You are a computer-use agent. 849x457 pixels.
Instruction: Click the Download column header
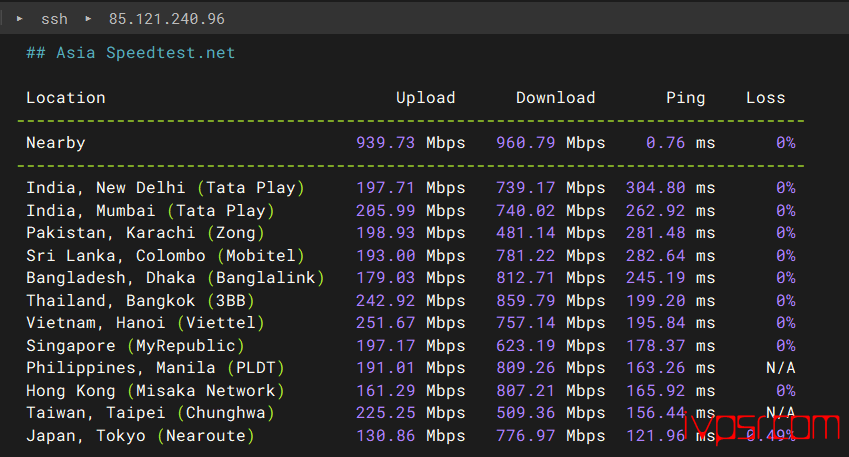[556, 97]
